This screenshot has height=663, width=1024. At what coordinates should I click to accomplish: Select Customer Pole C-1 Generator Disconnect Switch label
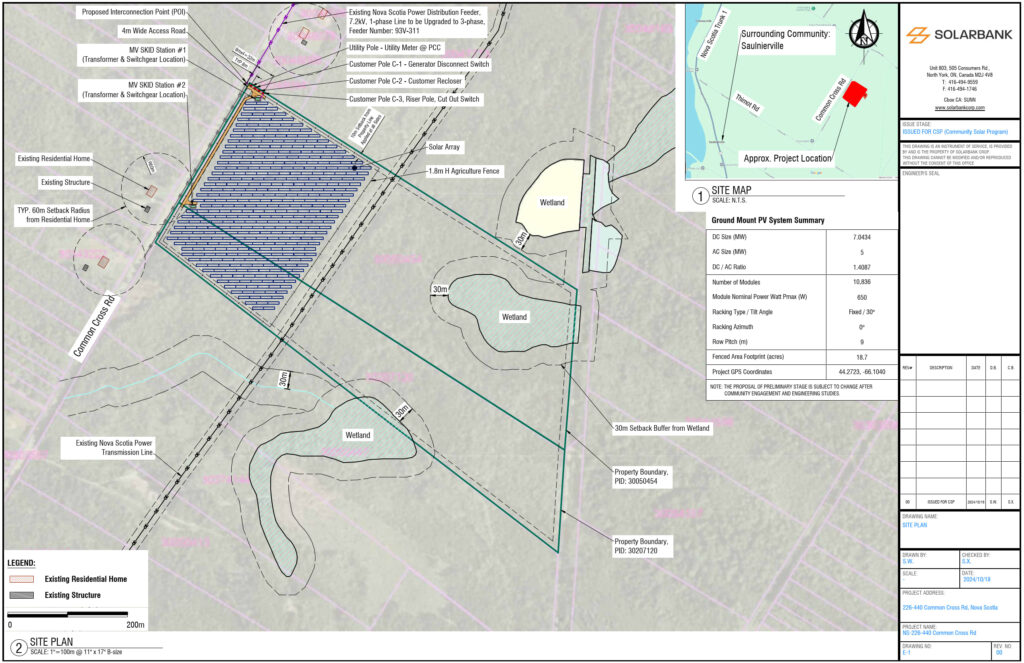(x=419, y=65)
